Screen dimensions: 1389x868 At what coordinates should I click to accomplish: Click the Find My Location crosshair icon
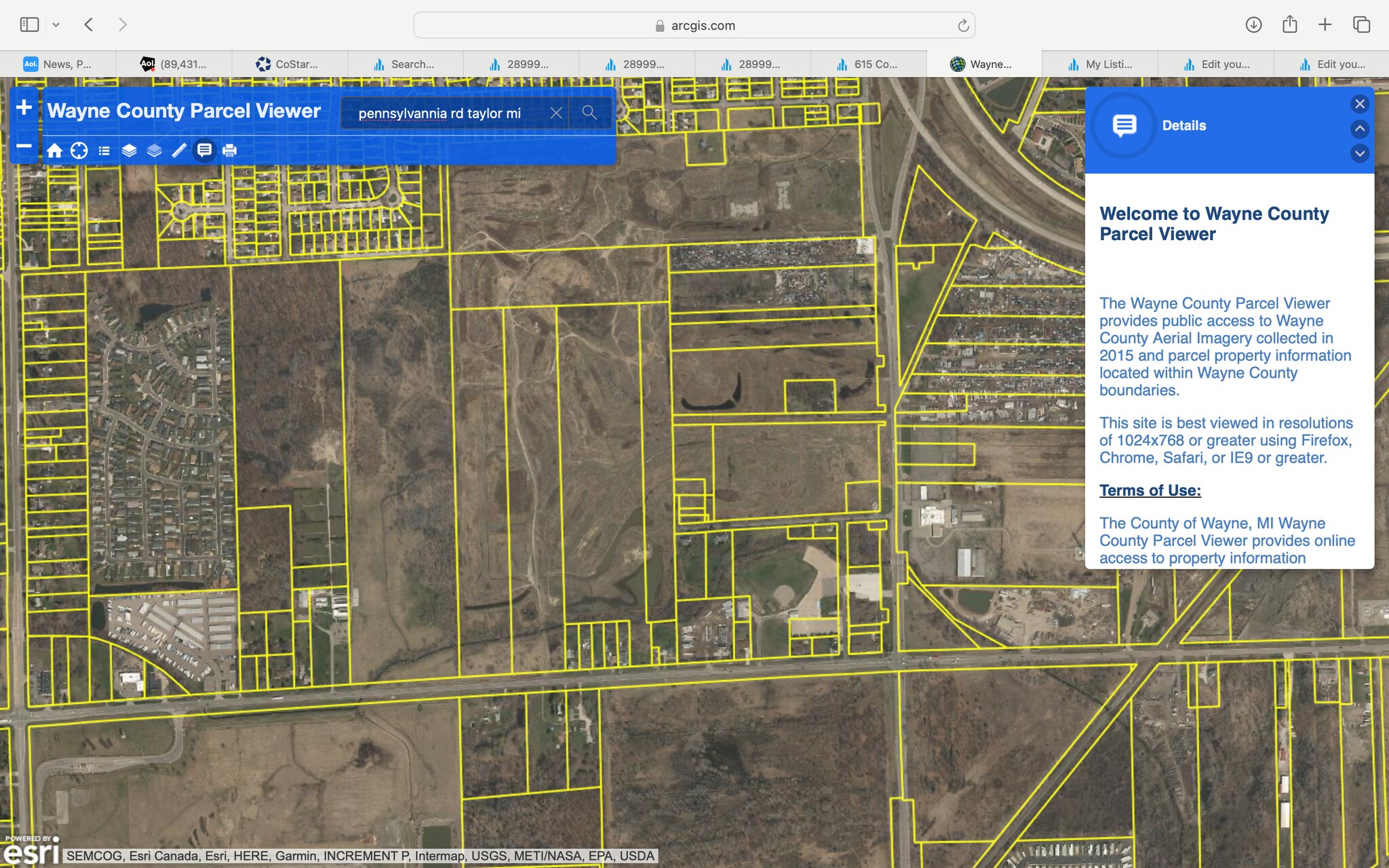click(x=79, y=151)
